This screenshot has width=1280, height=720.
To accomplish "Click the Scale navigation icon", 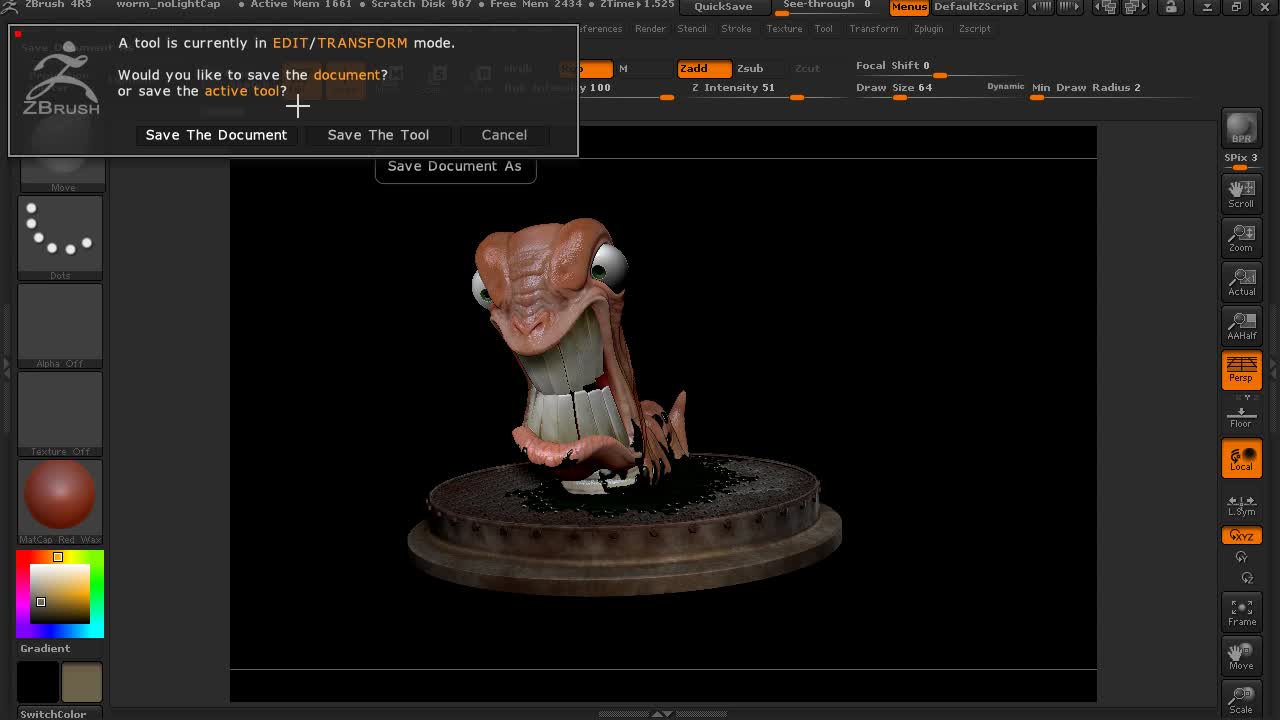I will click(1241, 699).
